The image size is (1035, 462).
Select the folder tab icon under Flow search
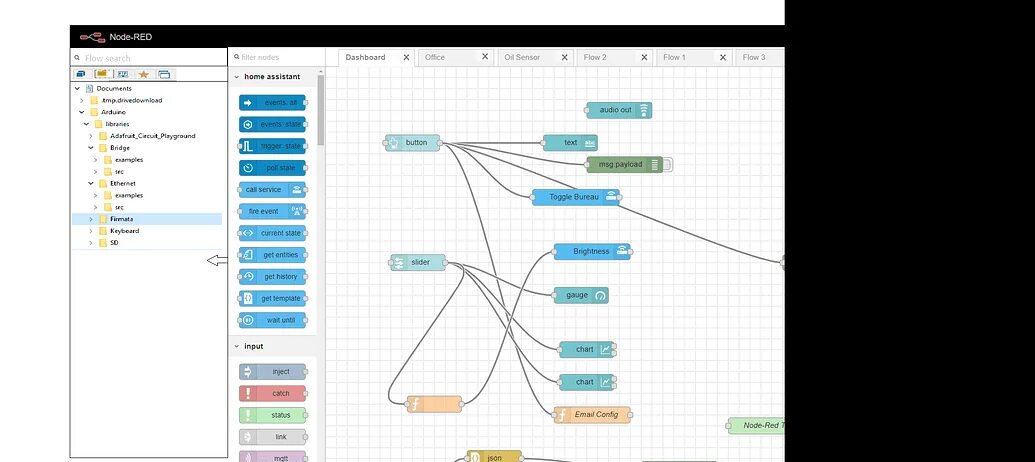point(102,74)
